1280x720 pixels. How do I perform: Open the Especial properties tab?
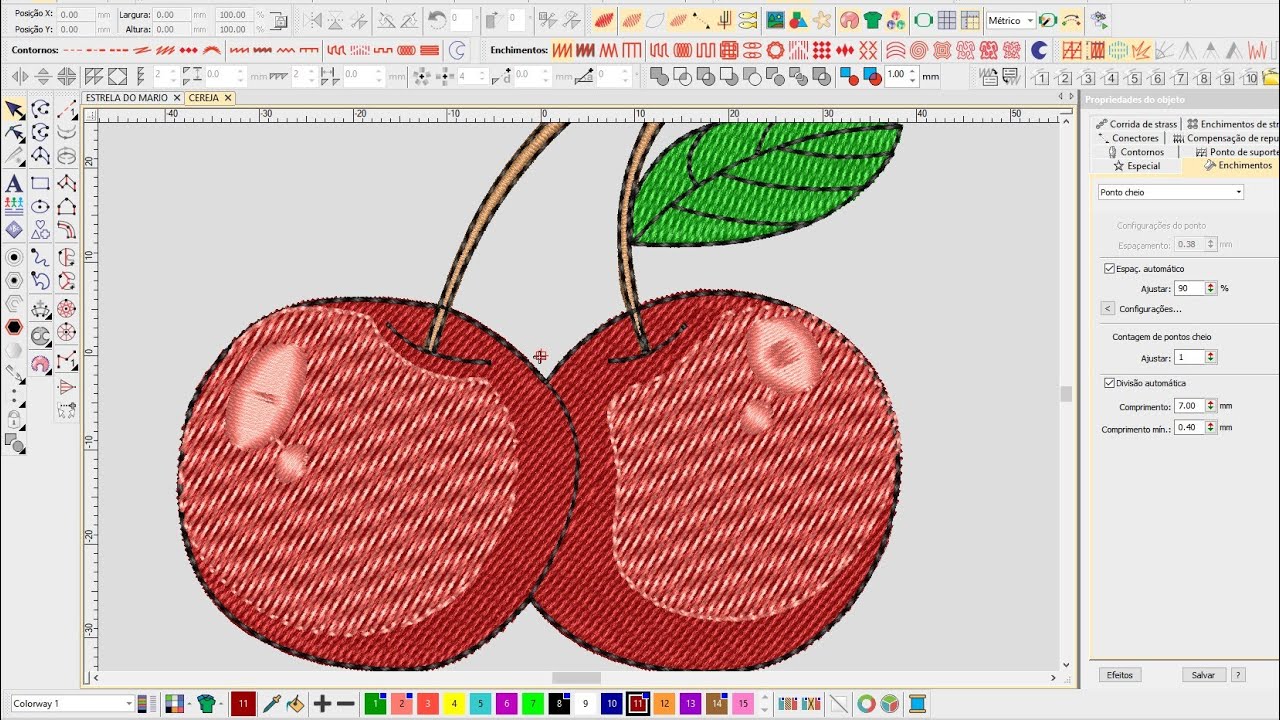tap(1137, 166)
